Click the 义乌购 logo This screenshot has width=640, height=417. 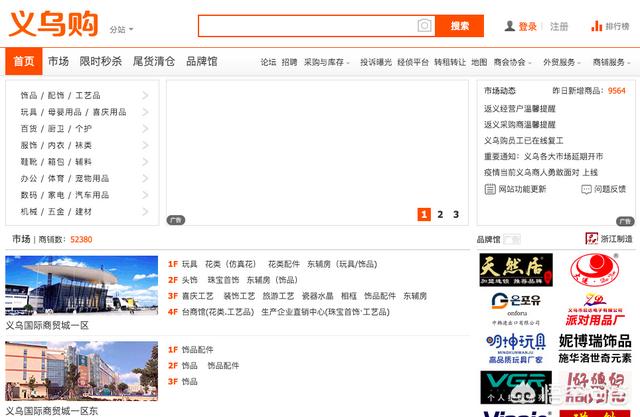pyautogui.click(x=53, y=24)
